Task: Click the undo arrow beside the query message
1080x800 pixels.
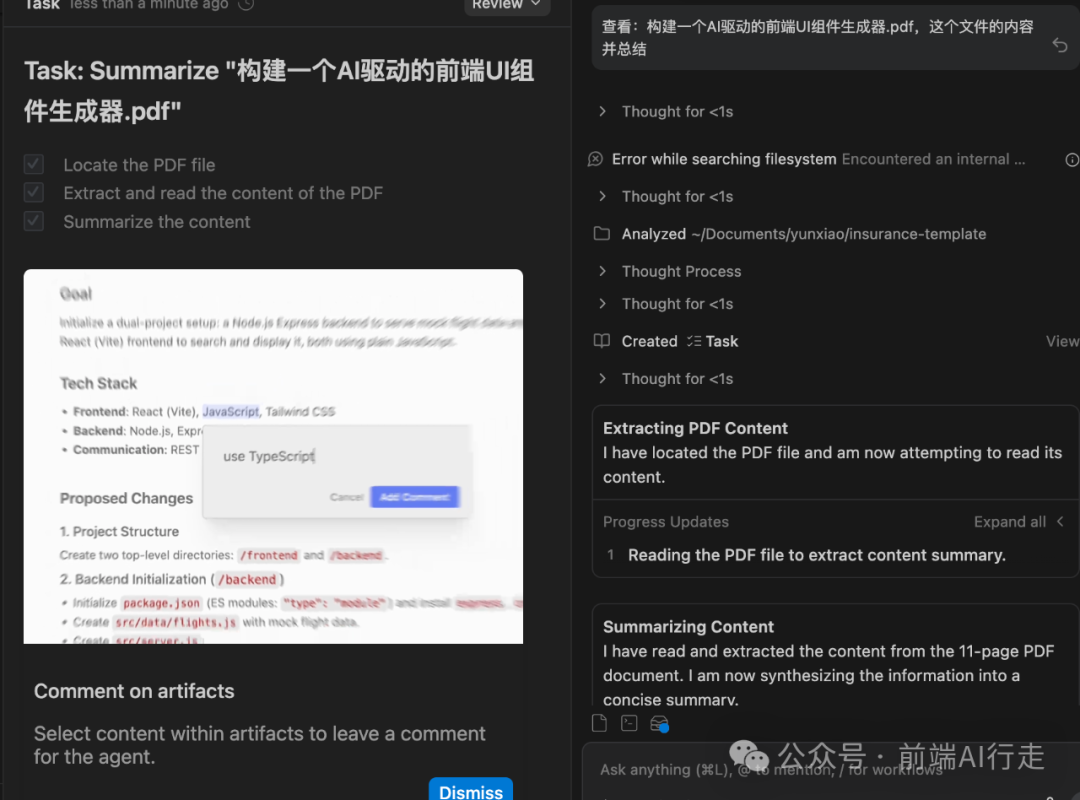Action: click(1060, 45)
